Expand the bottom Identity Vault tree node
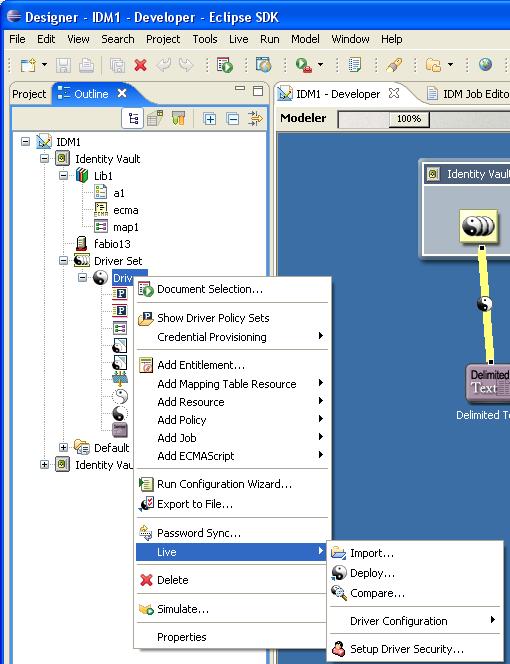Screen dimensions: 510x664 44,465
